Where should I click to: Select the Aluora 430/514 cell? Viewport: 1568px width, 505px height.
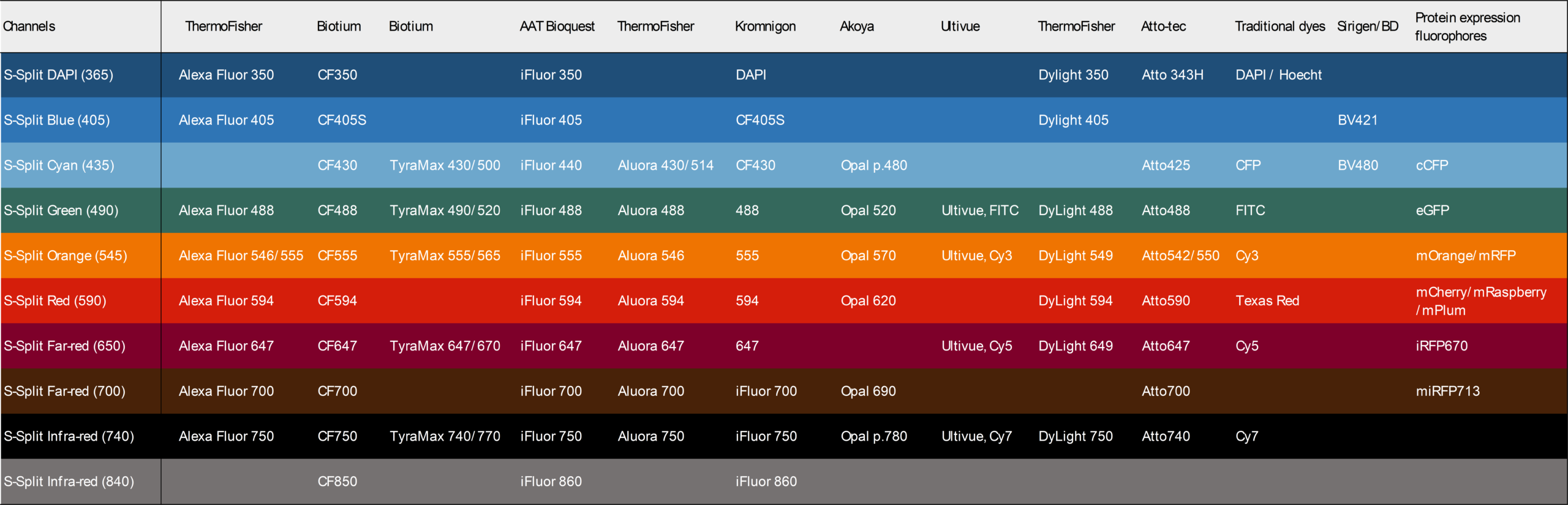[x=665, y=165]
